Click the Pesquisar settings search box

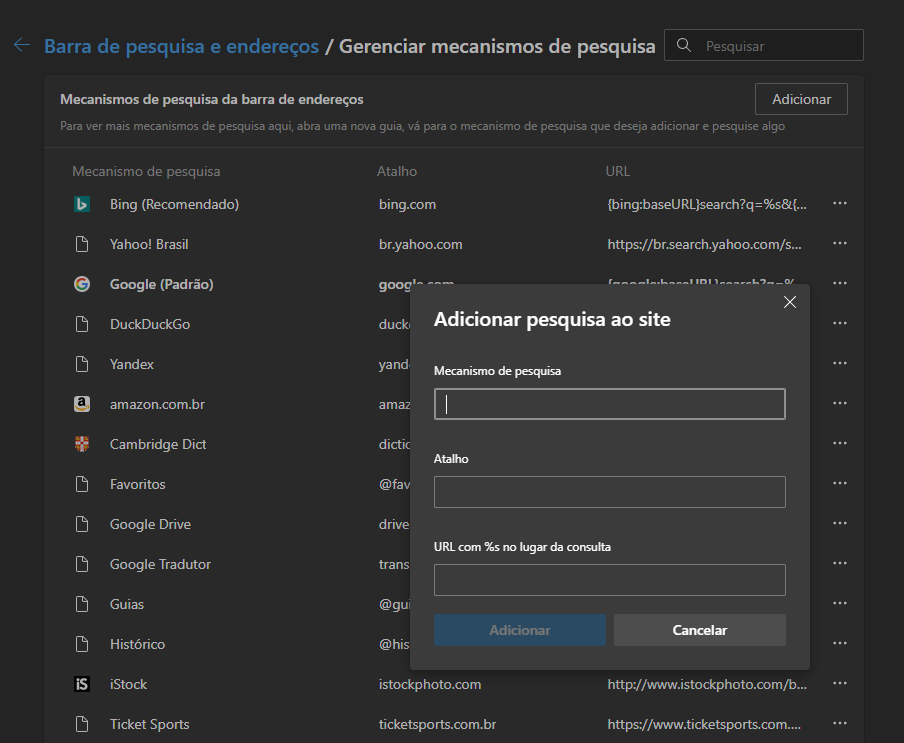pos(764,45)
